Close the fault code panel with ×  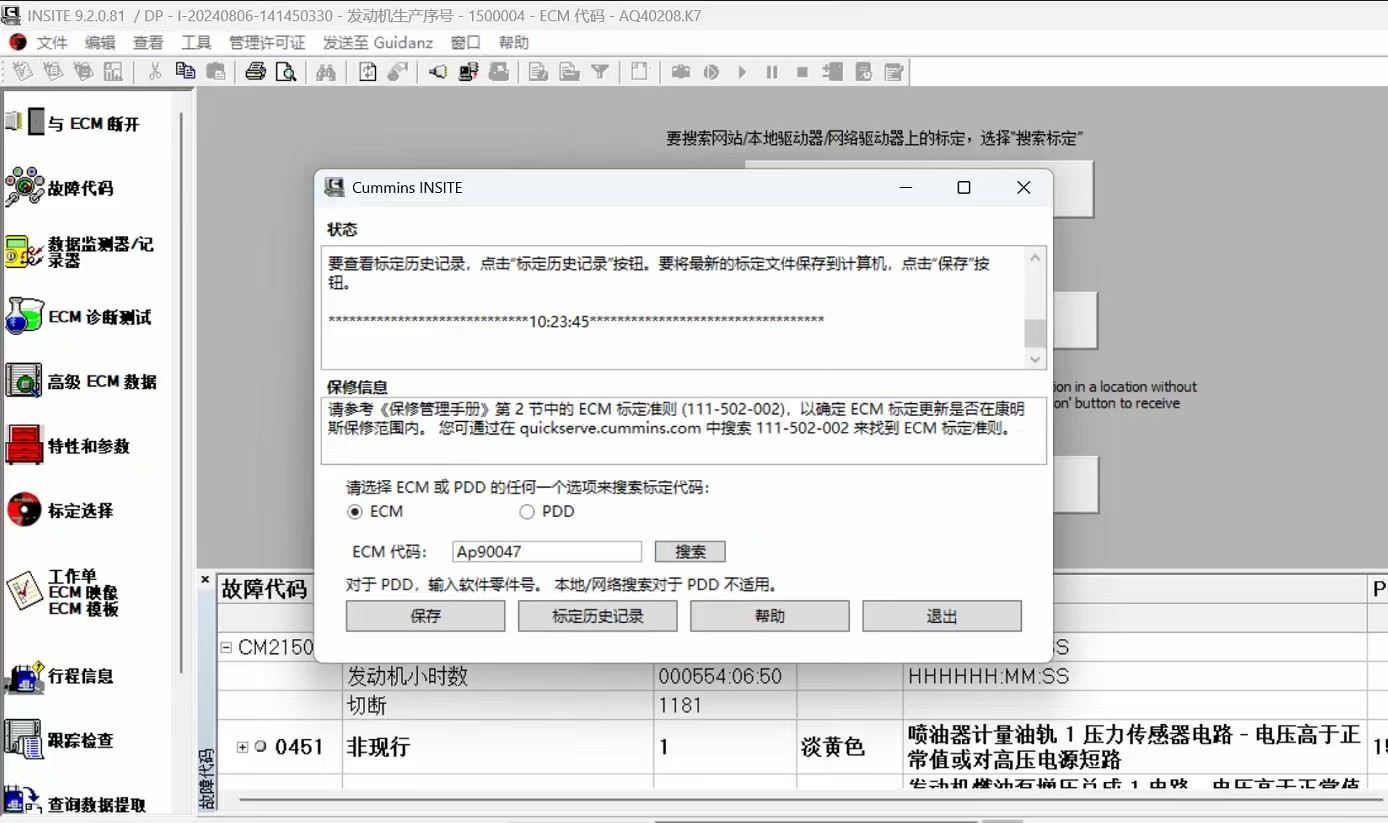(205, 580)
